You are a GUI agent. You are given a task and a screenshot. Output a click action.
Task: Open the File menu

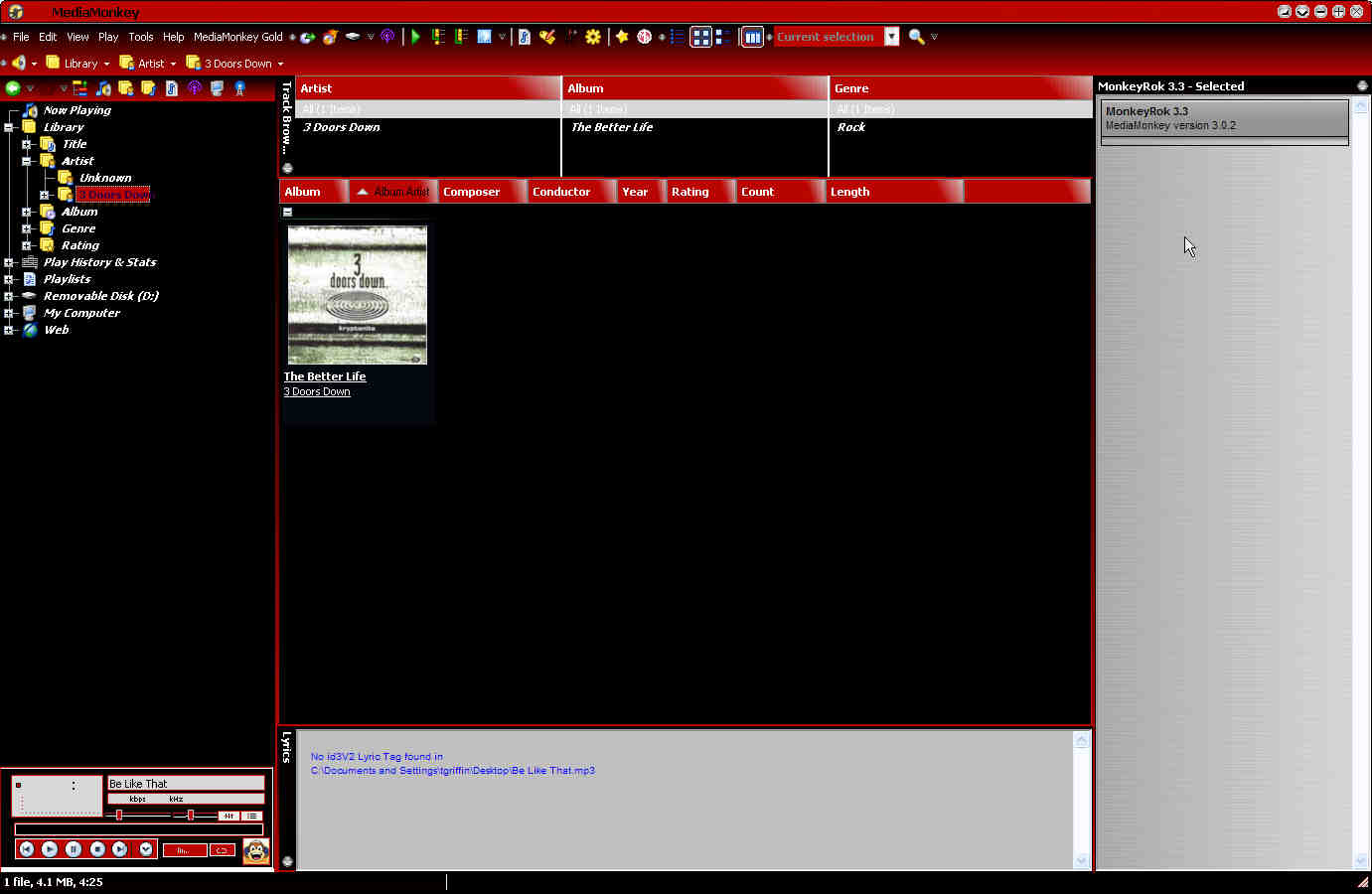pos(21,37)
